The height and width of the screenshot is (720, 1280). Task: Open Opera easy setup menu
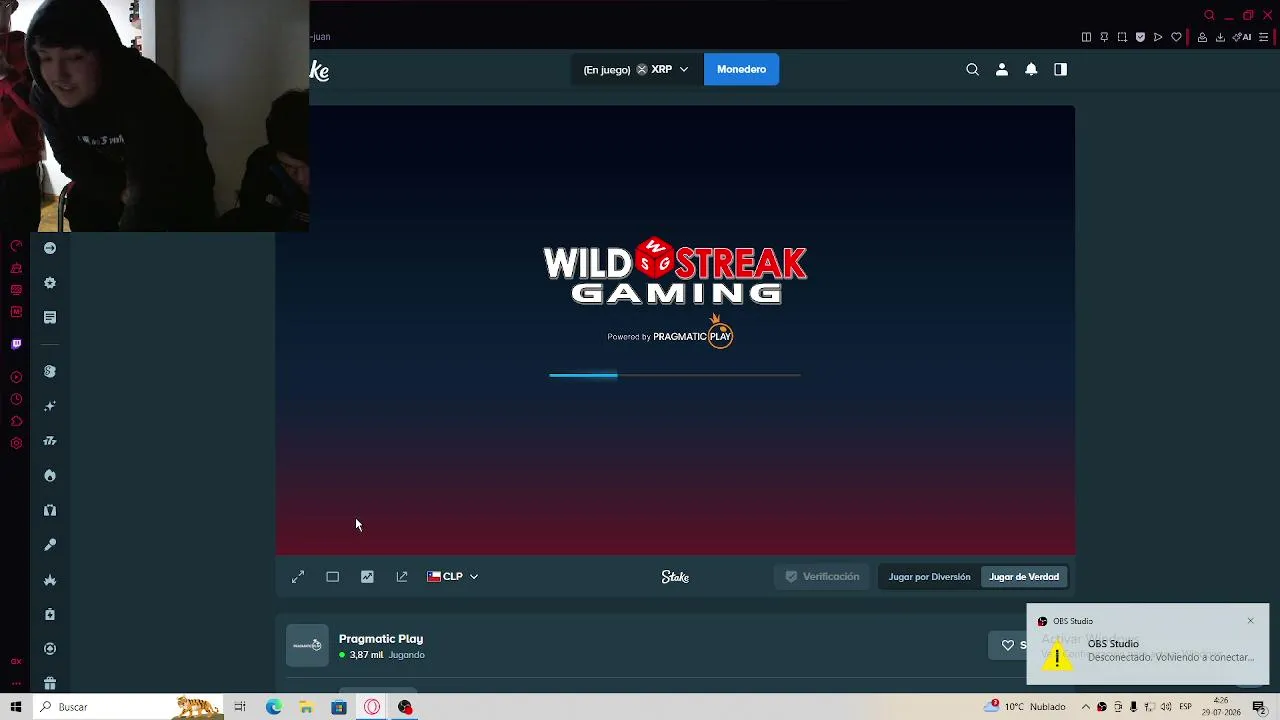point(1264,37)
